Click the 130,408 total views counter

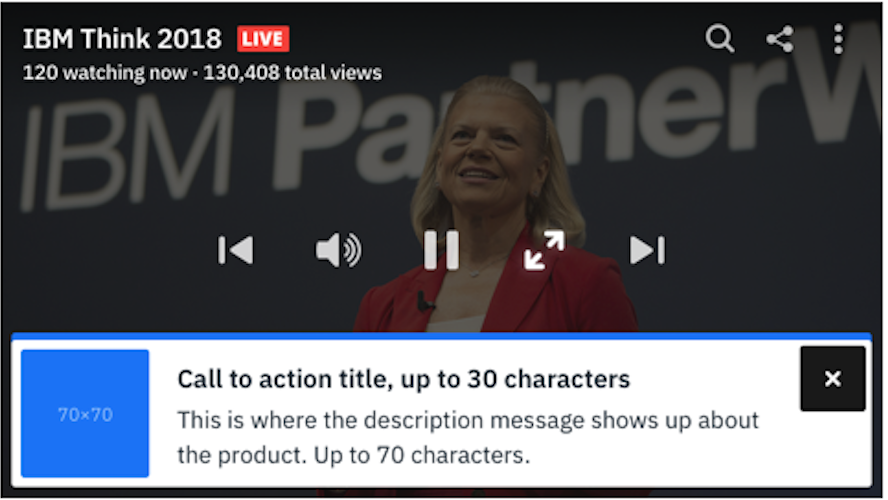pyautogui.click(x=292, y=72)
